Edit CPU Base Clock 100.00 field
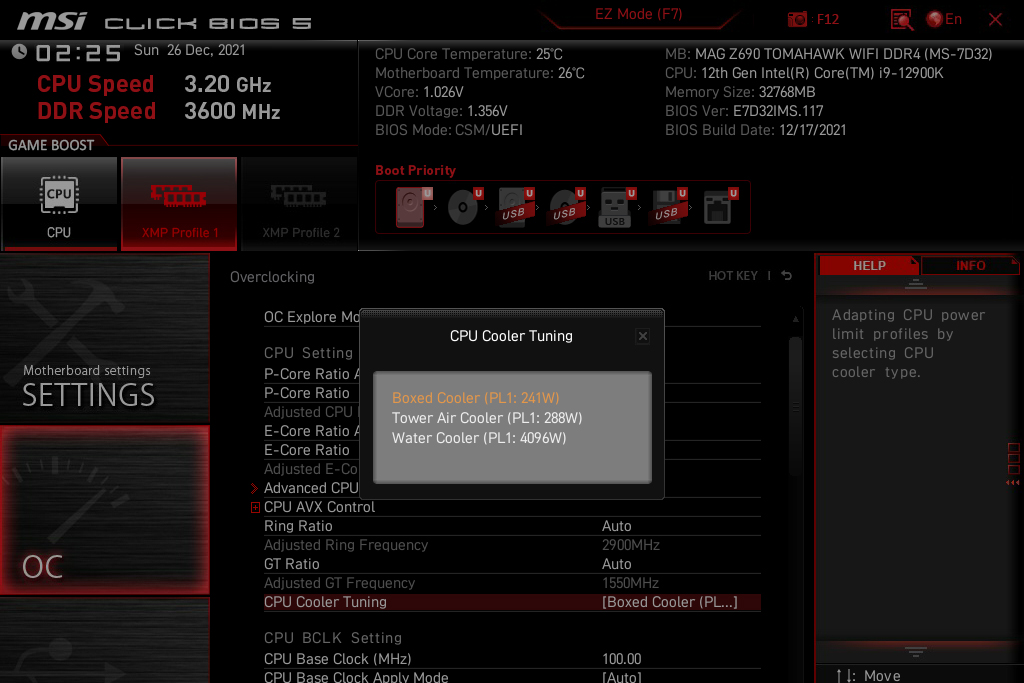 (621, 659)
